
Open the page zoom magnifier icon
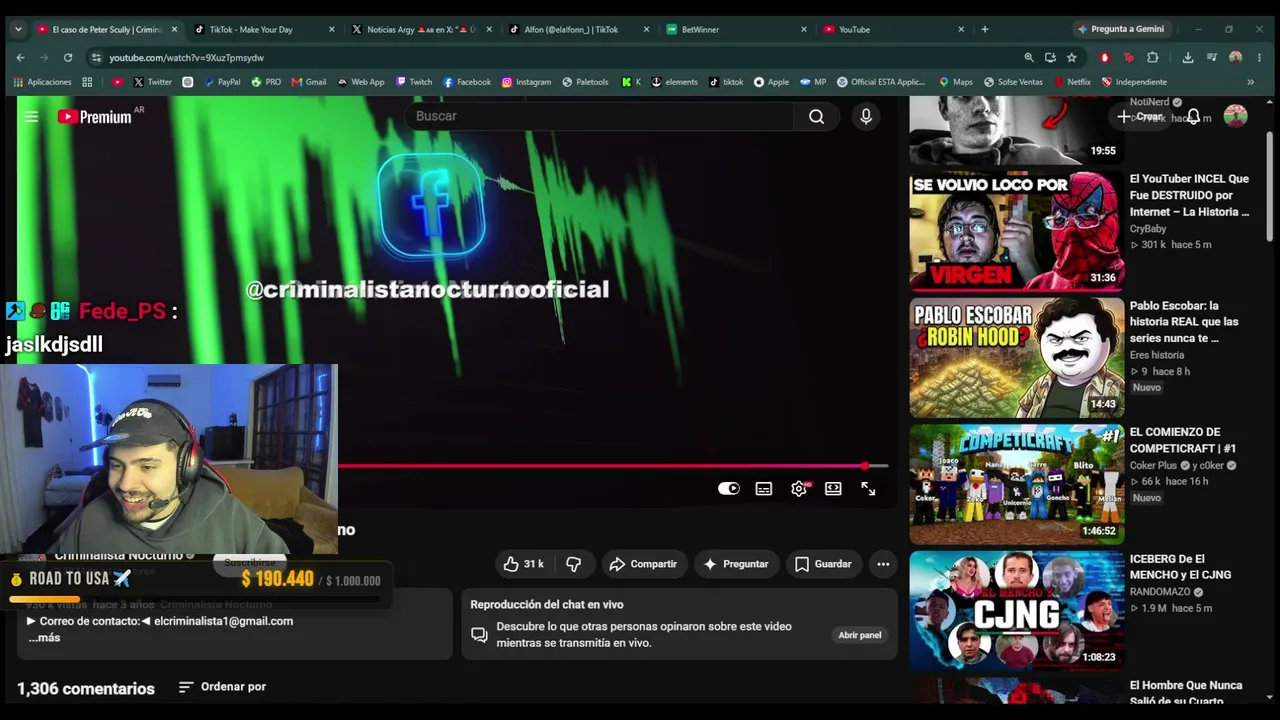[1029, 58]
